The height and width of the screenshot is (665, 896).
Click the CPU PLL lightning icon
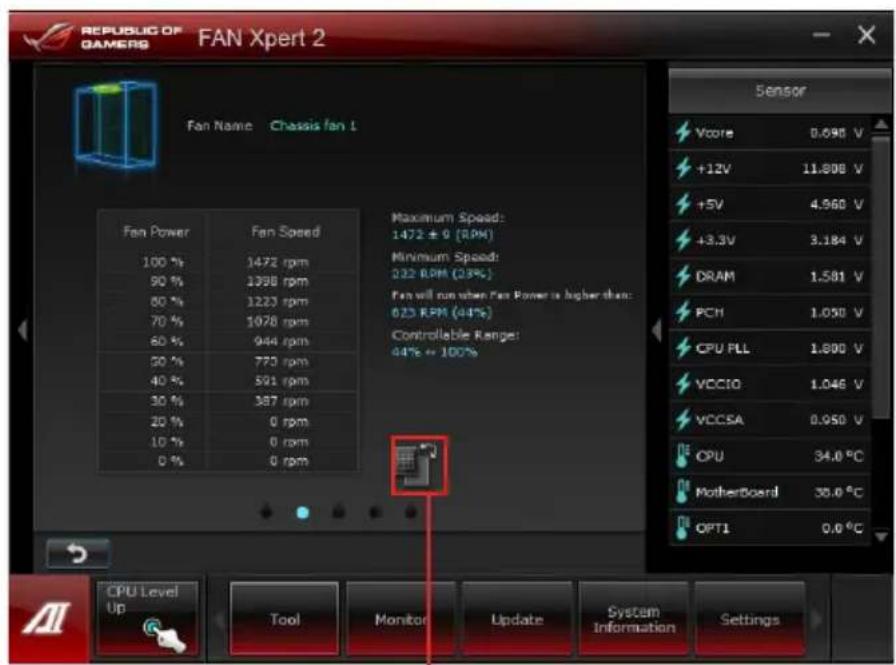pyautogui.click(x=683, y=348)
